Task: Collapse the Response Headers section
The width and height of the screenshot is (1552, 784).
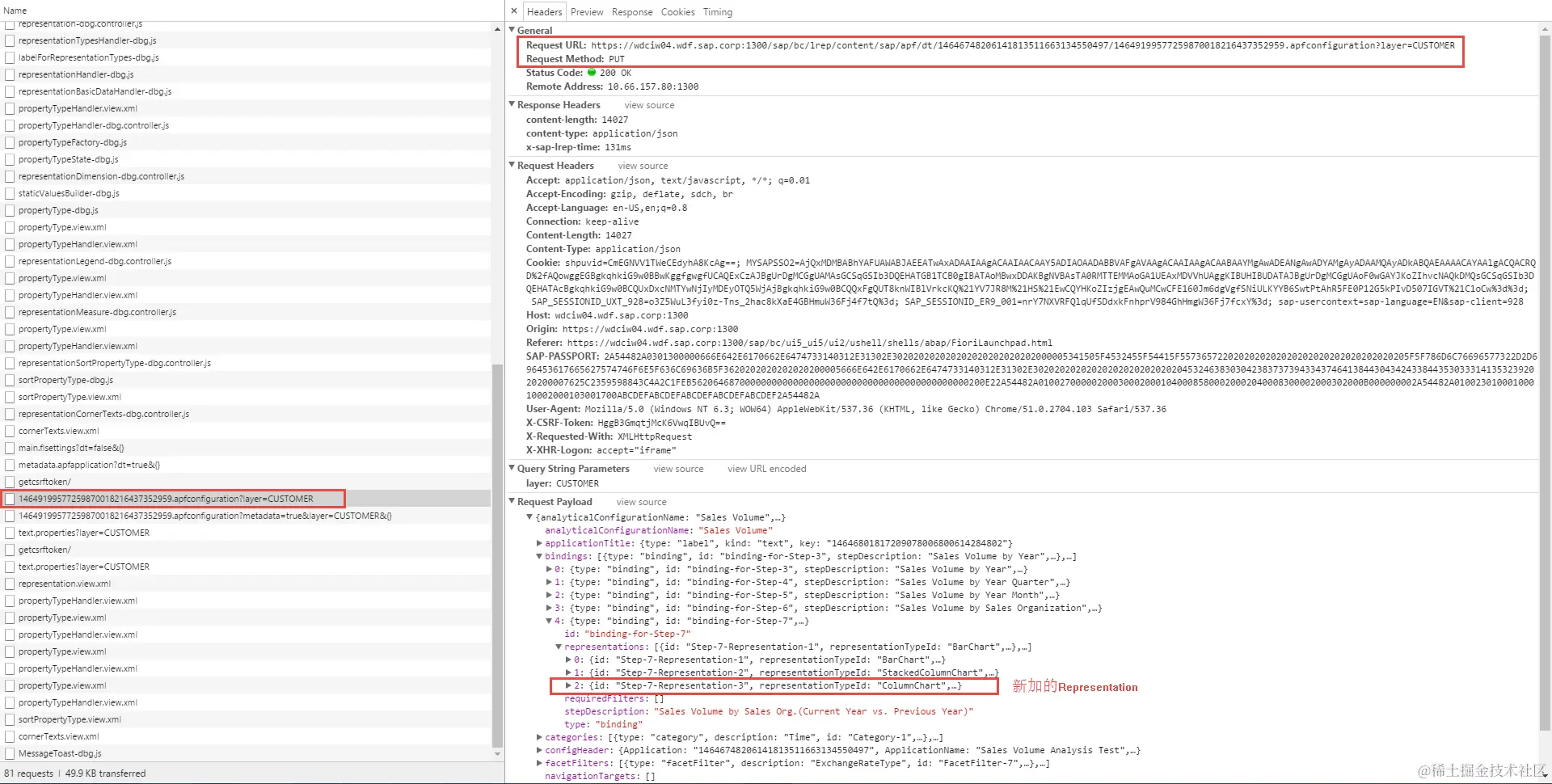Action: 512,104
